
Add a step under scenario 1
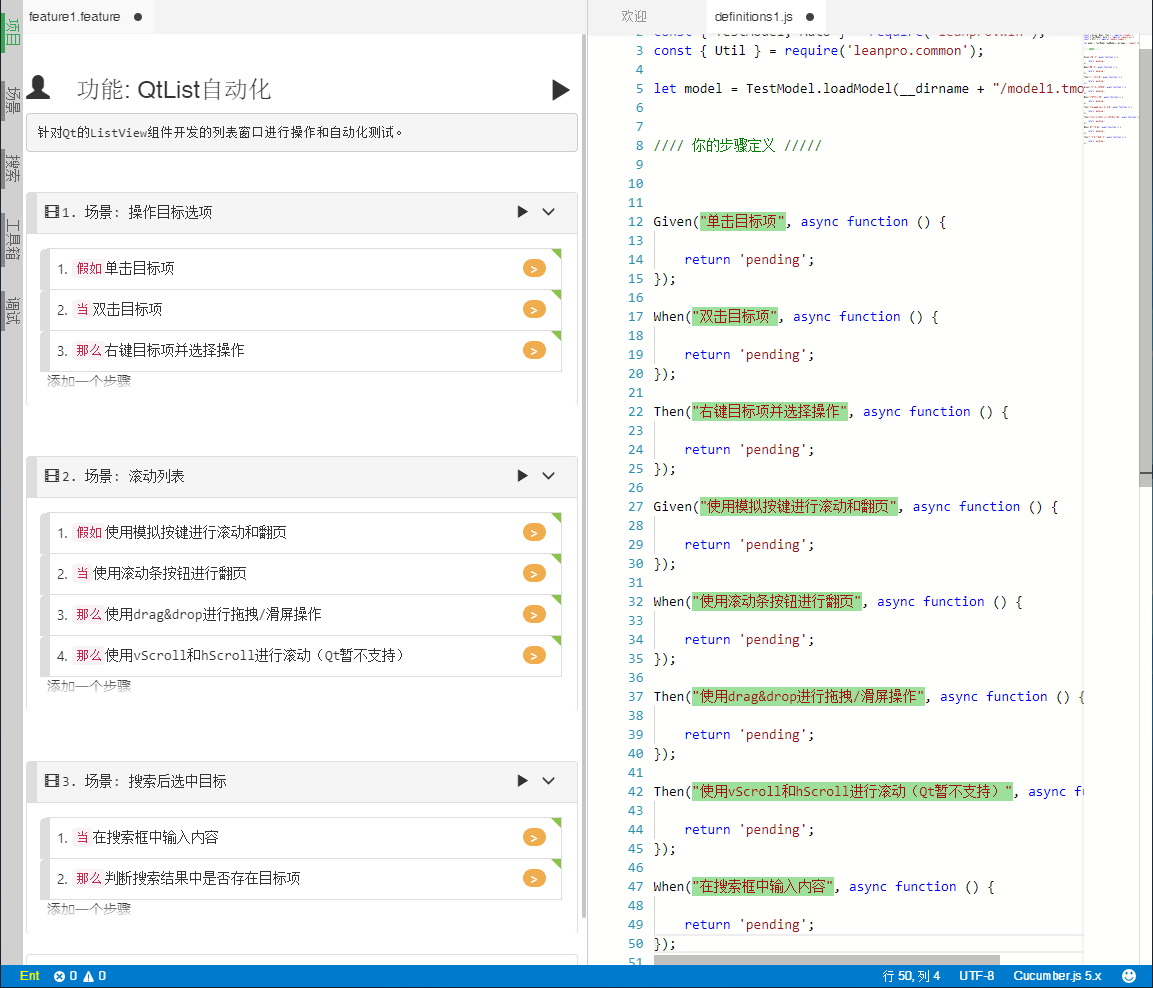tap(89, 381)
